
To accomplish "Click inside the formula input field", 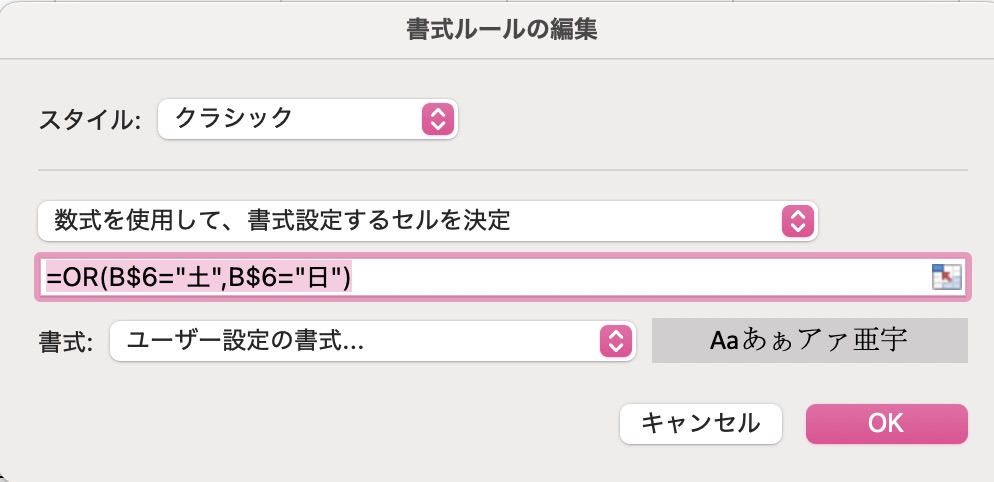I will 501,277.
